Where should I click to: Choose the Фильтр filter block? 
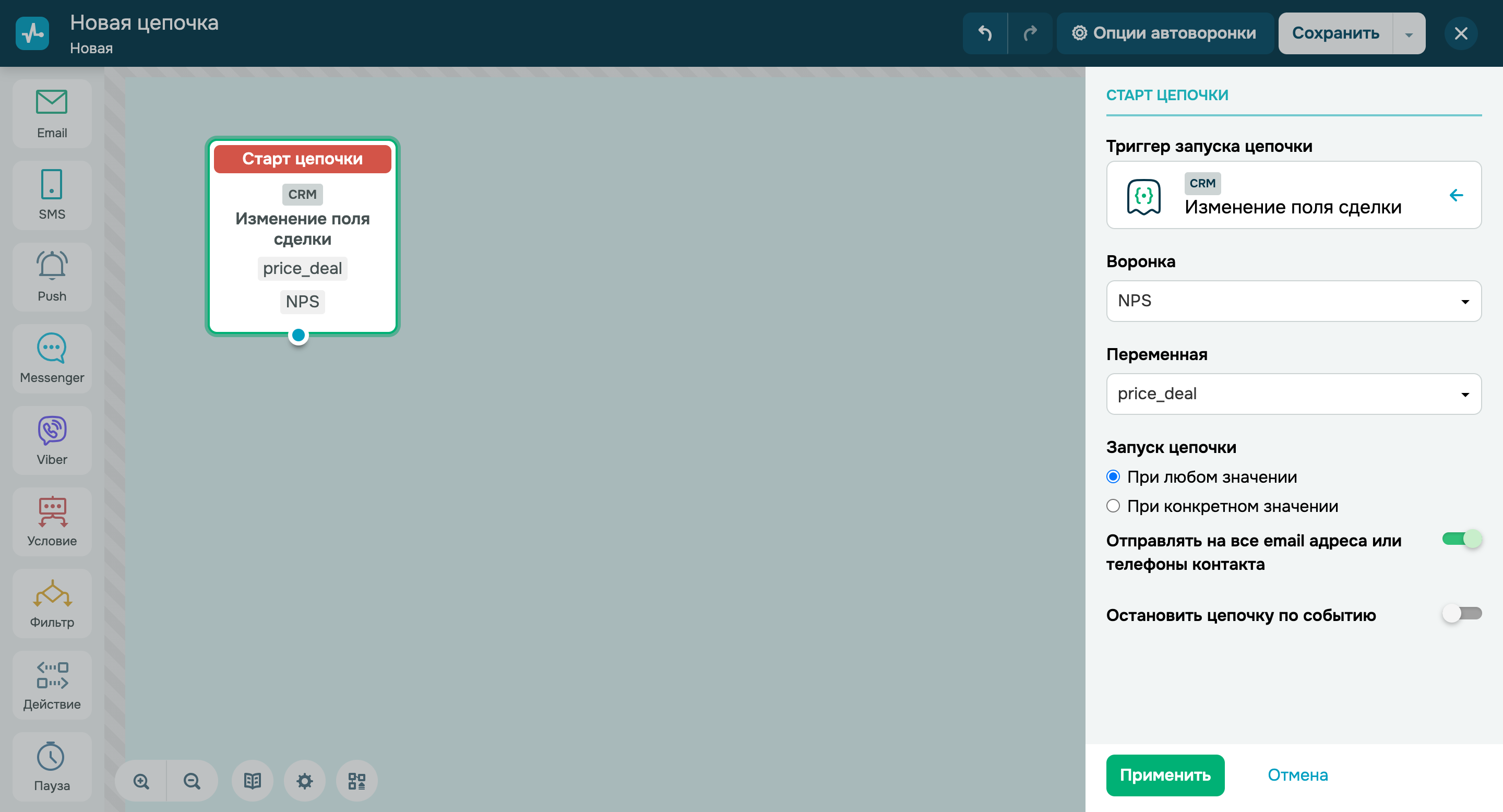pos(52,603)
